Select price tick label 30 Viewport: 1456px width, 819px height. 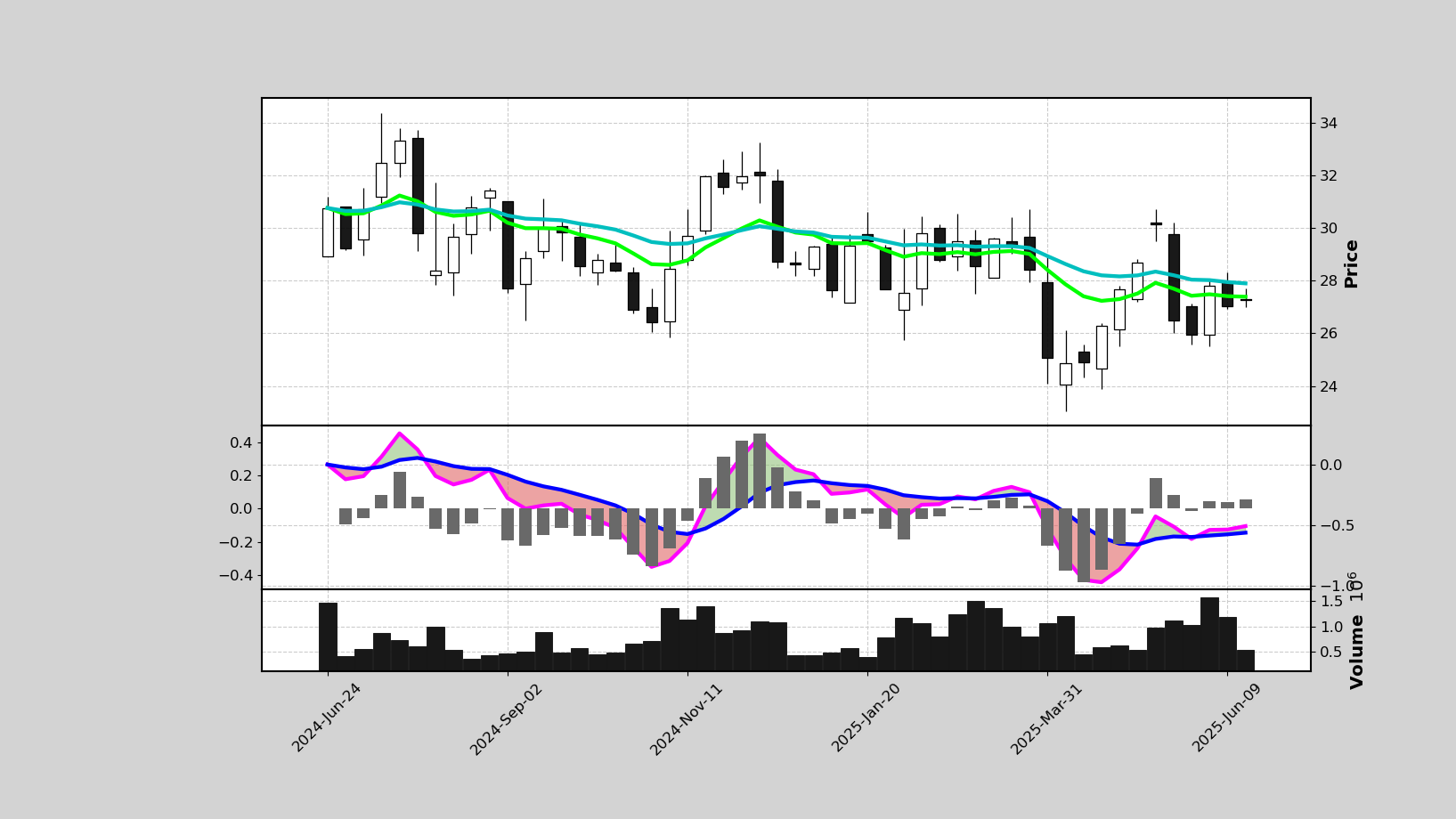pos(1328,228)
